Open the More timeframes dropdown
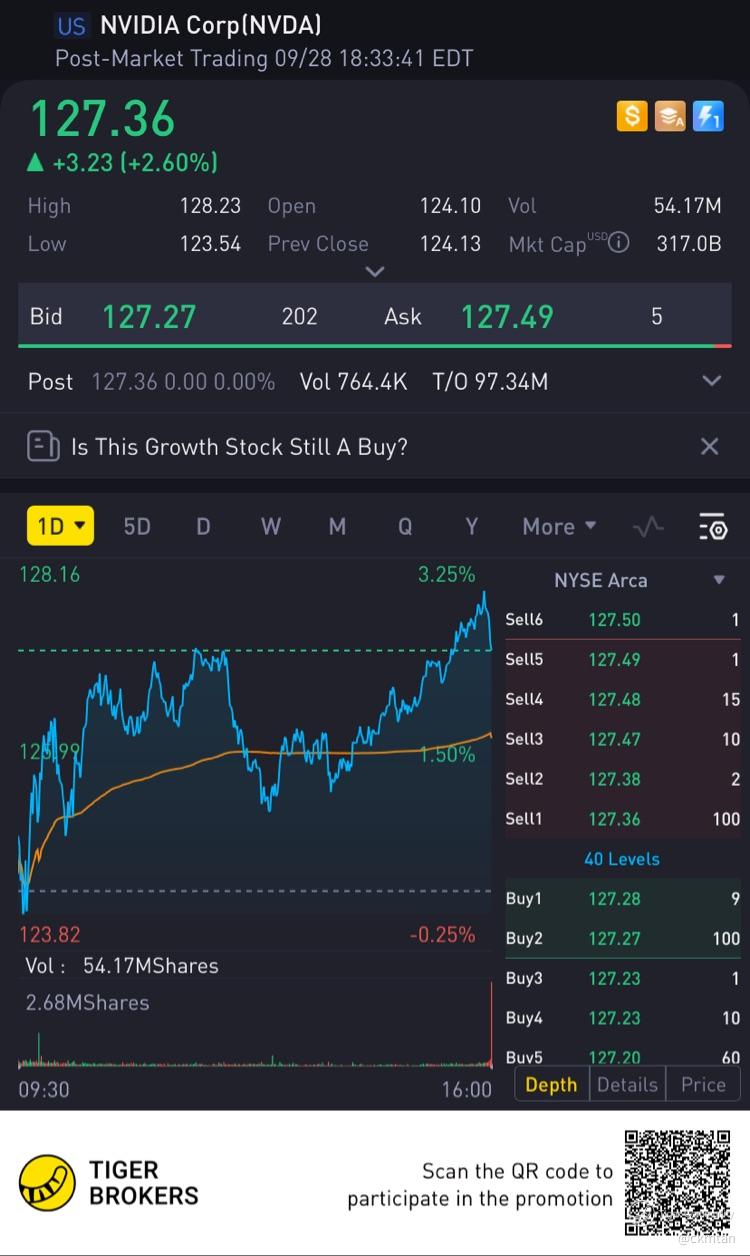This screenshot has width=750, height=1256. tap(559, 526)
